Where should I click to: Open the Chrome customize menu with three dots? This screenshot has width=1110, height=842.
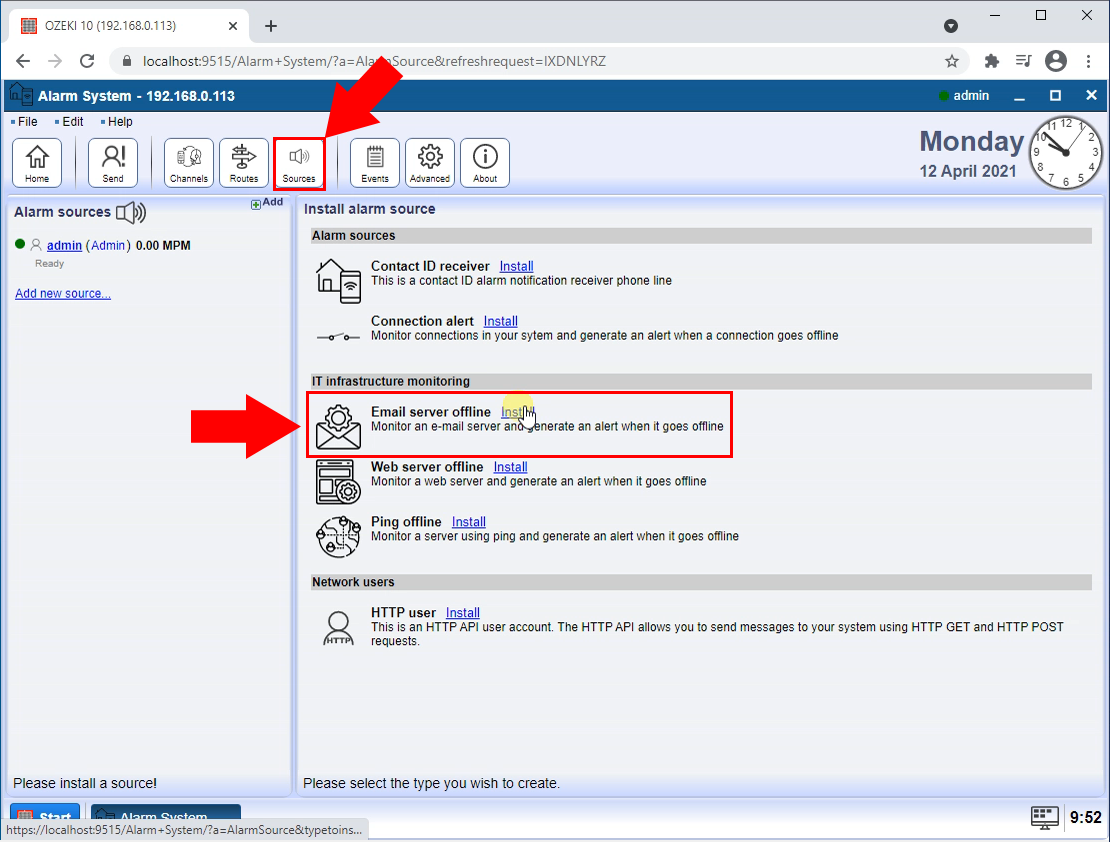pyautogui.click(x=1089, y=61)
